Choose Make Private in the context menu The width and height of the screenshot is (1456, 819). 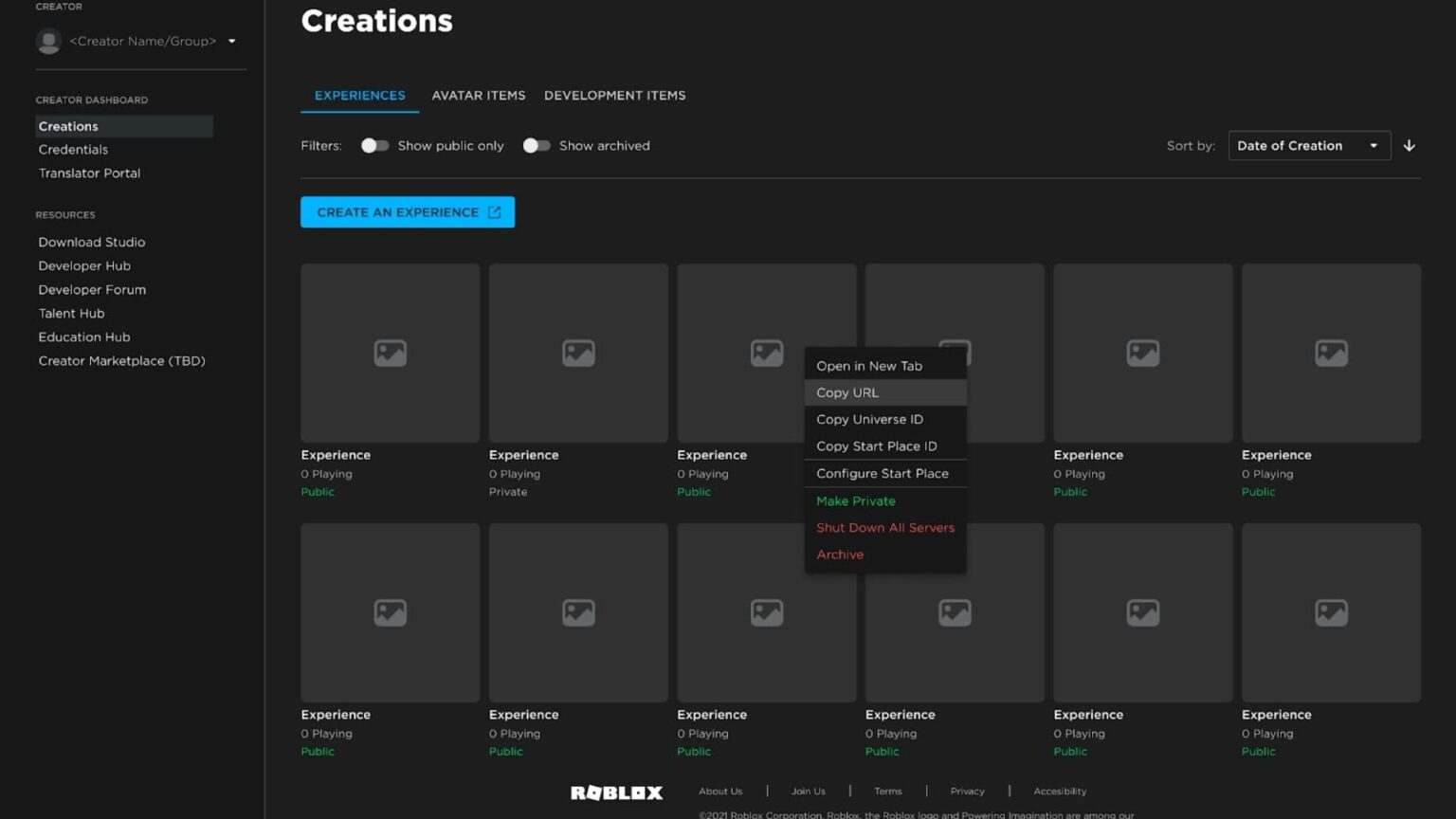(x=855, y=500)
